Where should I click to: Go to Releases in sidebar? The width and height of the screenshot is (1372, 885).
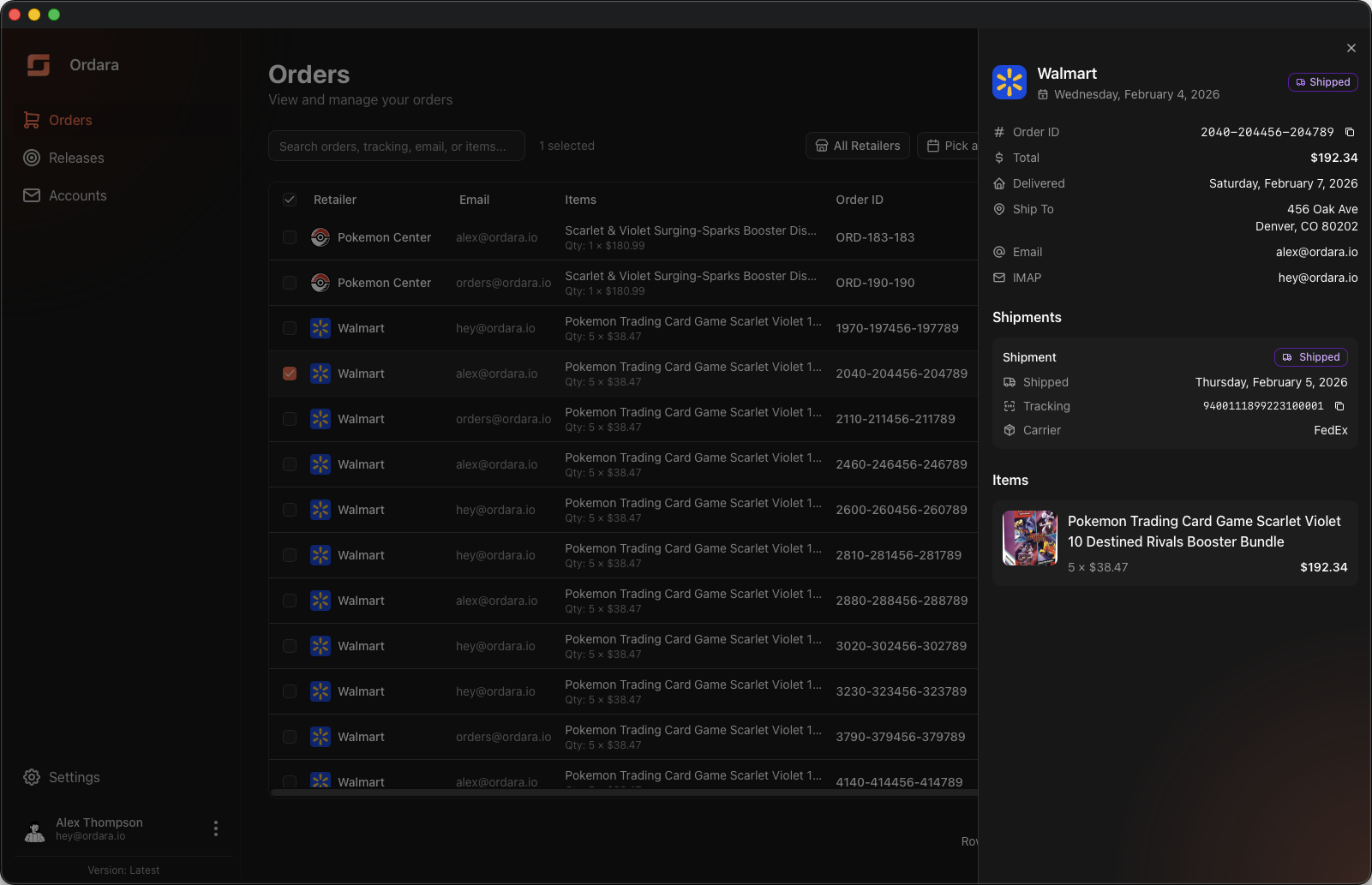[76, 158]
